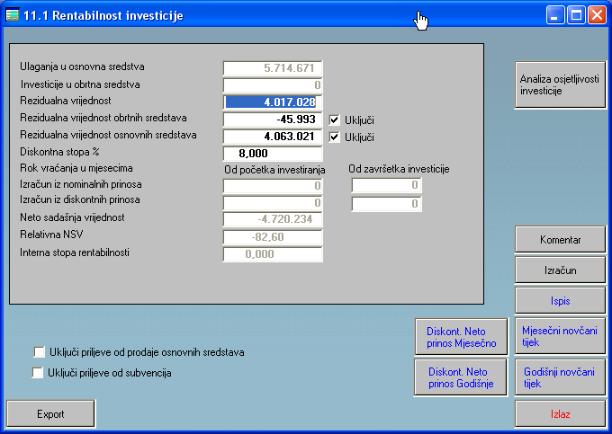Screen dimensions: 612x434
Task: Toggle Uključi for rezidualna vrijednost obrtnih sredstava
Action: click(334, 120)
